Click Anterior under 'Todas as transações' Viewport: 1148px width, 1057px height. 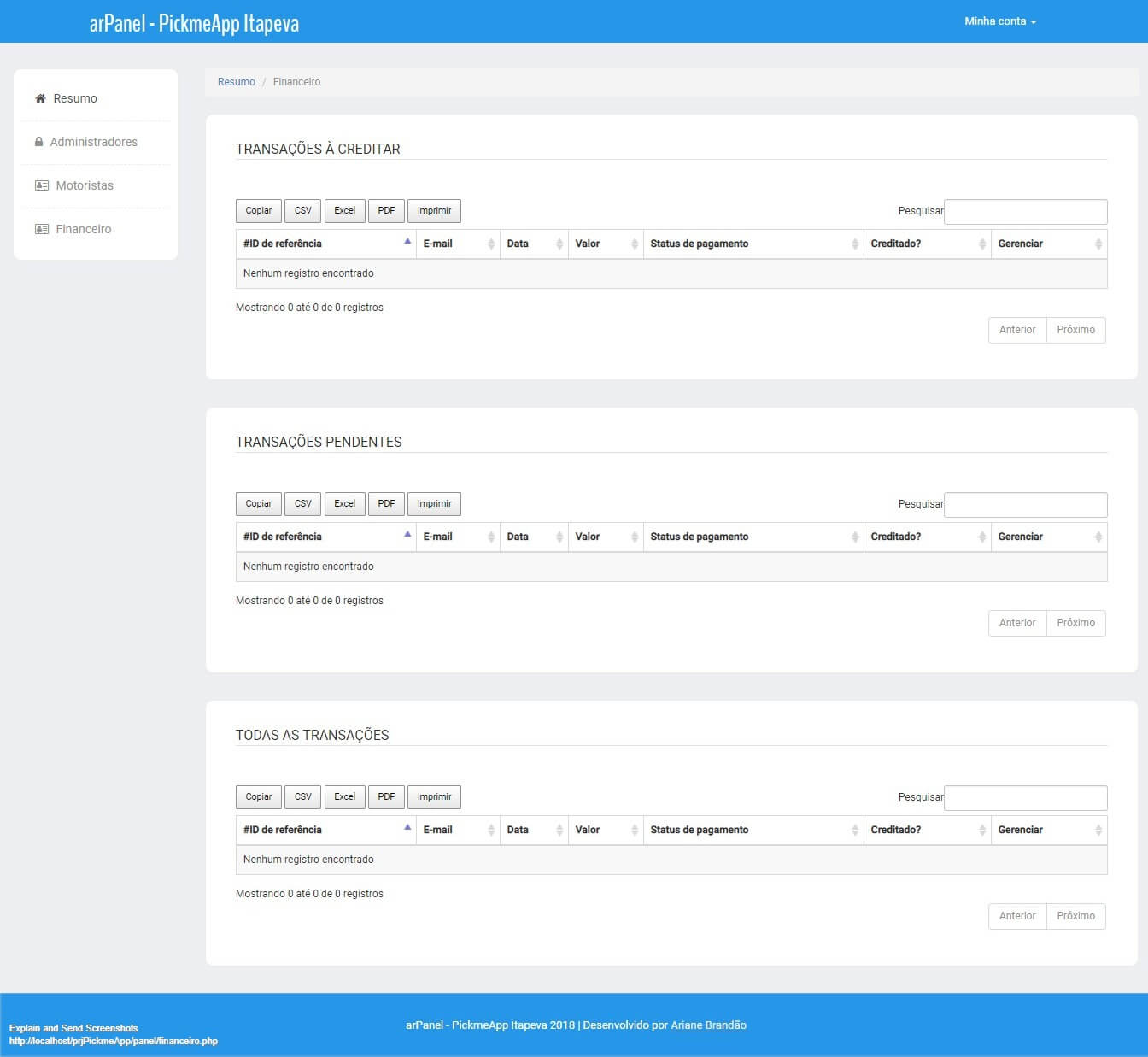1017,916
